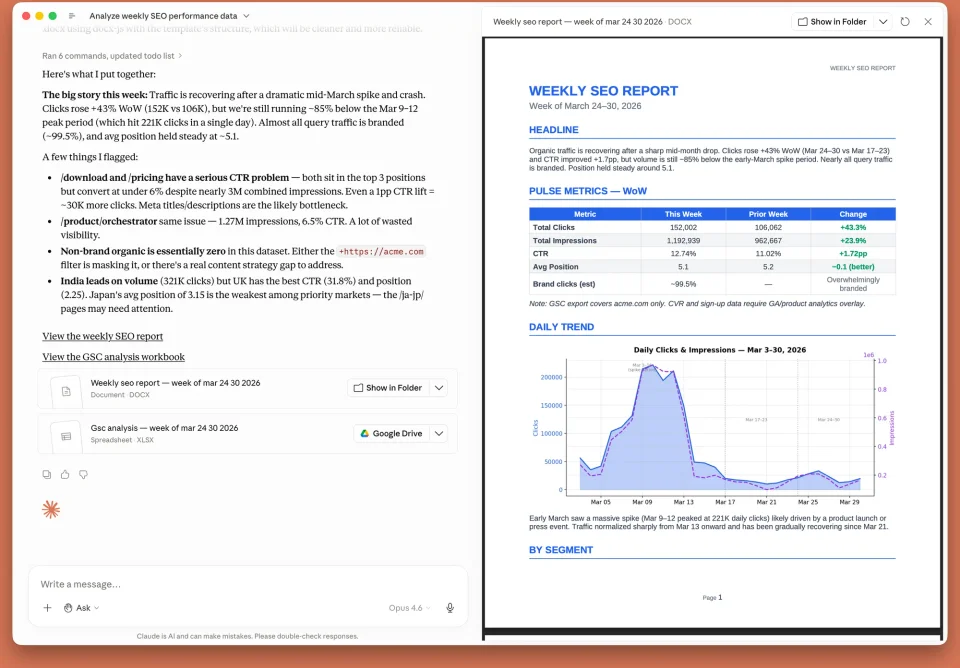
Task: Open View the weekly SEO report link
Action: tap(102, 336)
